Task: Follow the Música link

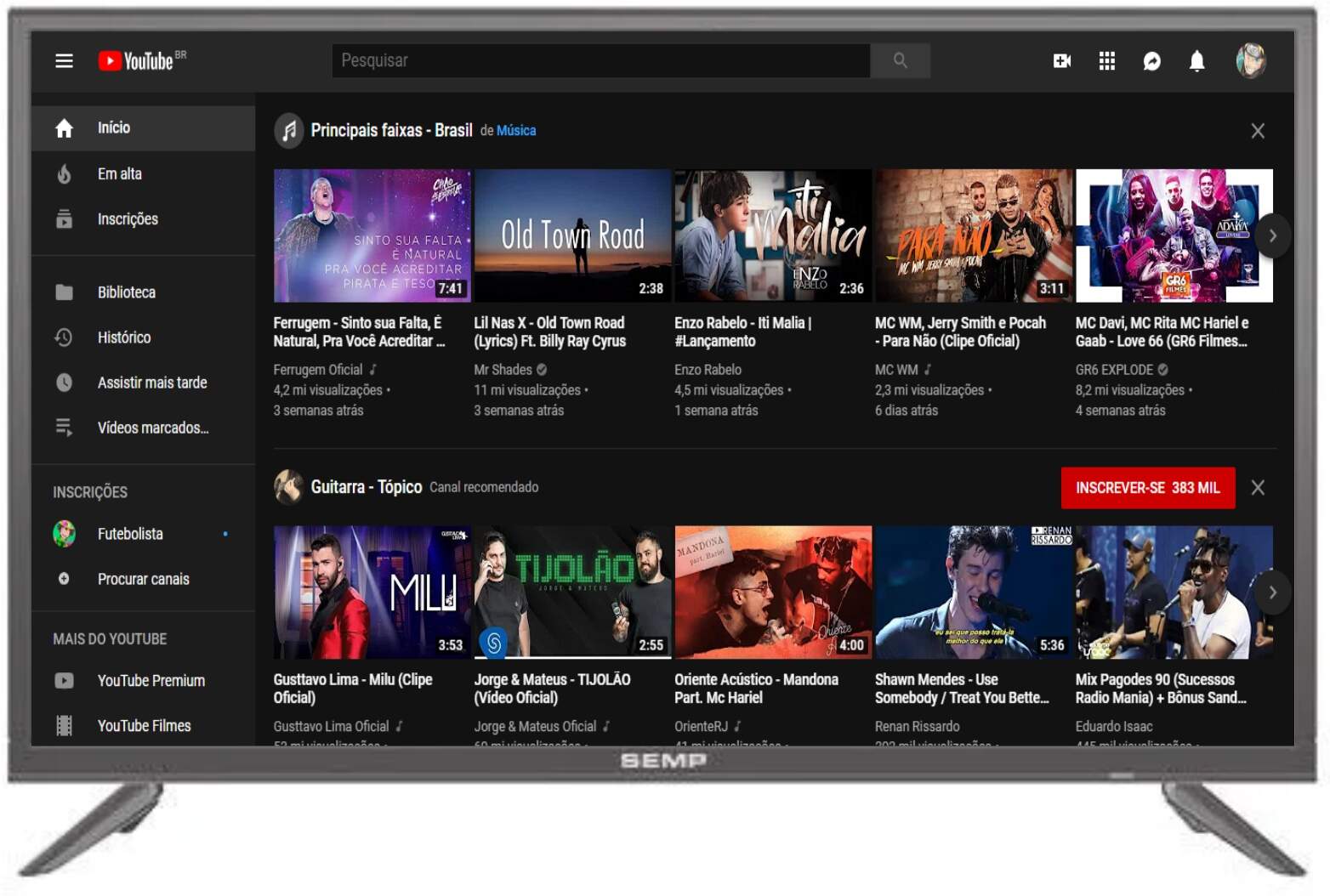Action: [516, 131]
